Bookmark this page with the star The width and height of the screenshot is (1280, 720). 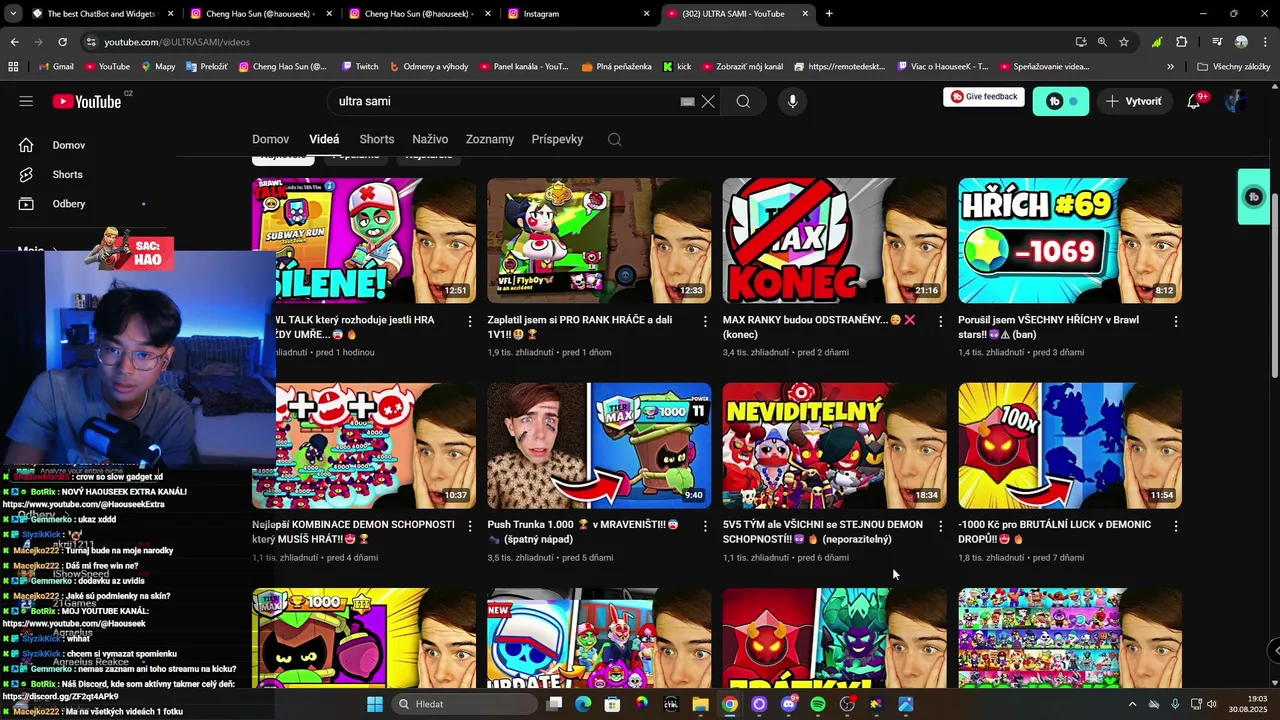coord(1124,42)
